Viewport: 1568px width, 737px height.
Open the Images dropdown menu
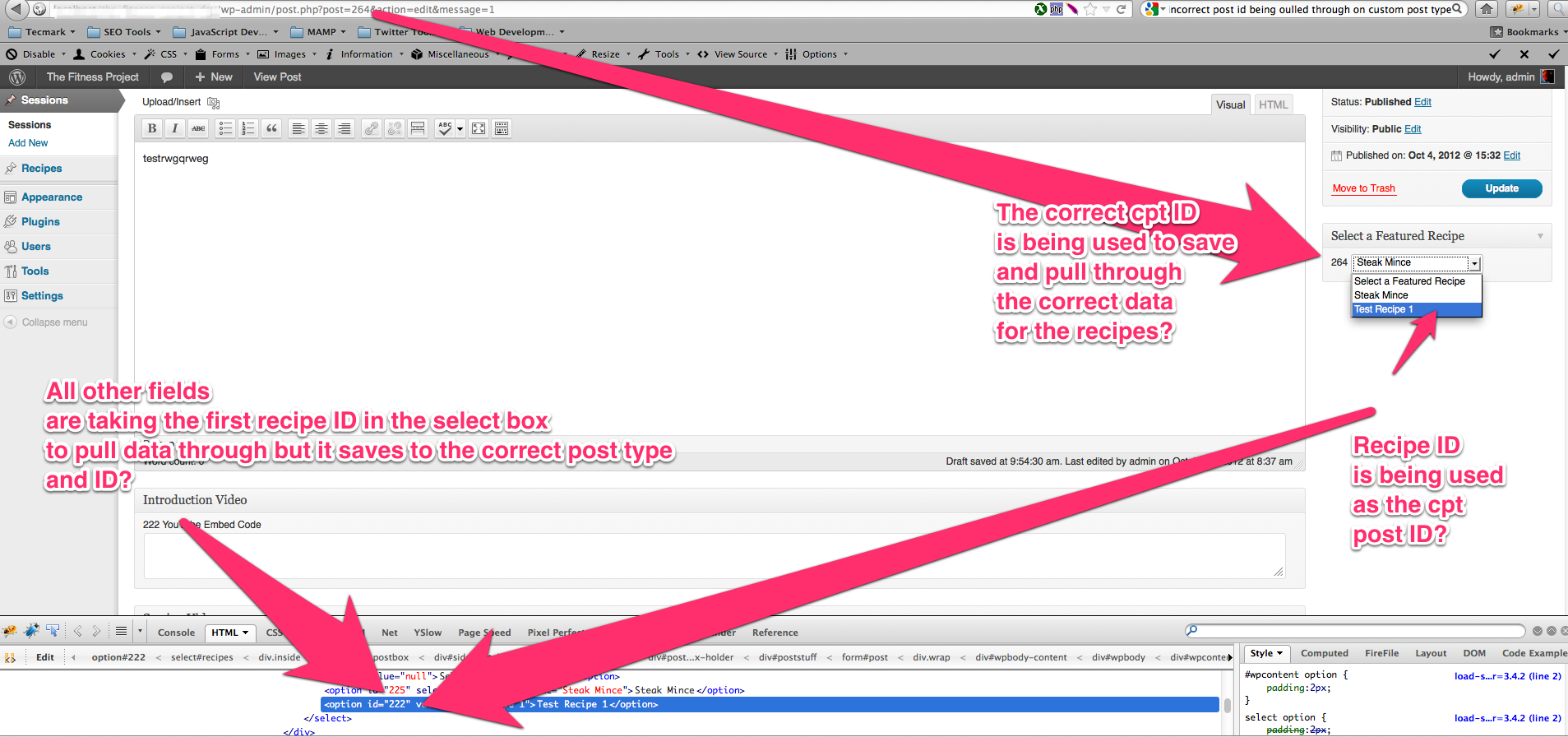(287, 54)
